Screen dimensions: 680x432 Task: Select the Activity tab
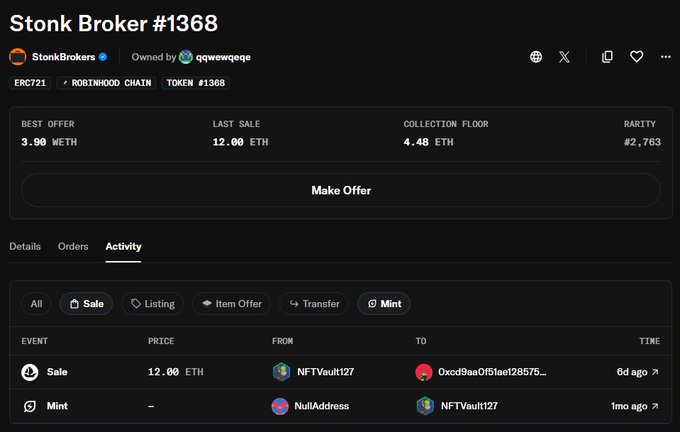click(x=123, y=246)
